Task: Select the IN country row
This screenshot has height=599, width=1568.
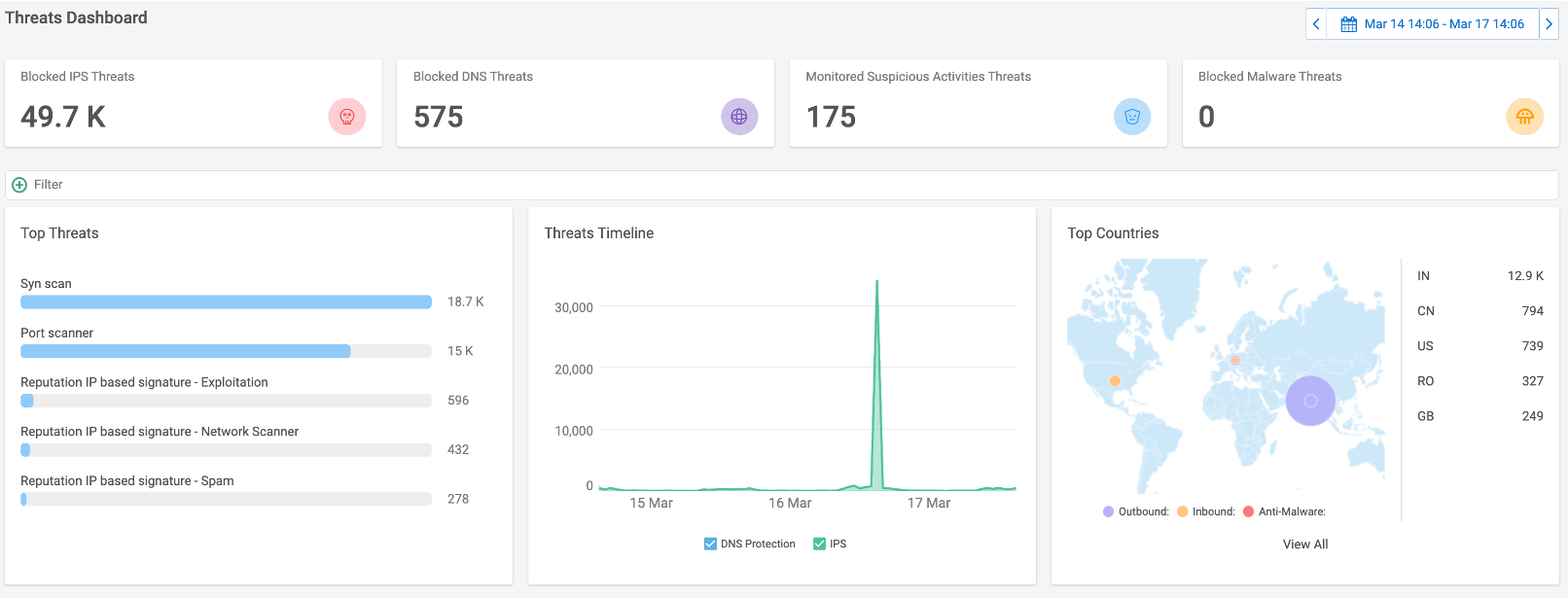Action: point(1479,276)
